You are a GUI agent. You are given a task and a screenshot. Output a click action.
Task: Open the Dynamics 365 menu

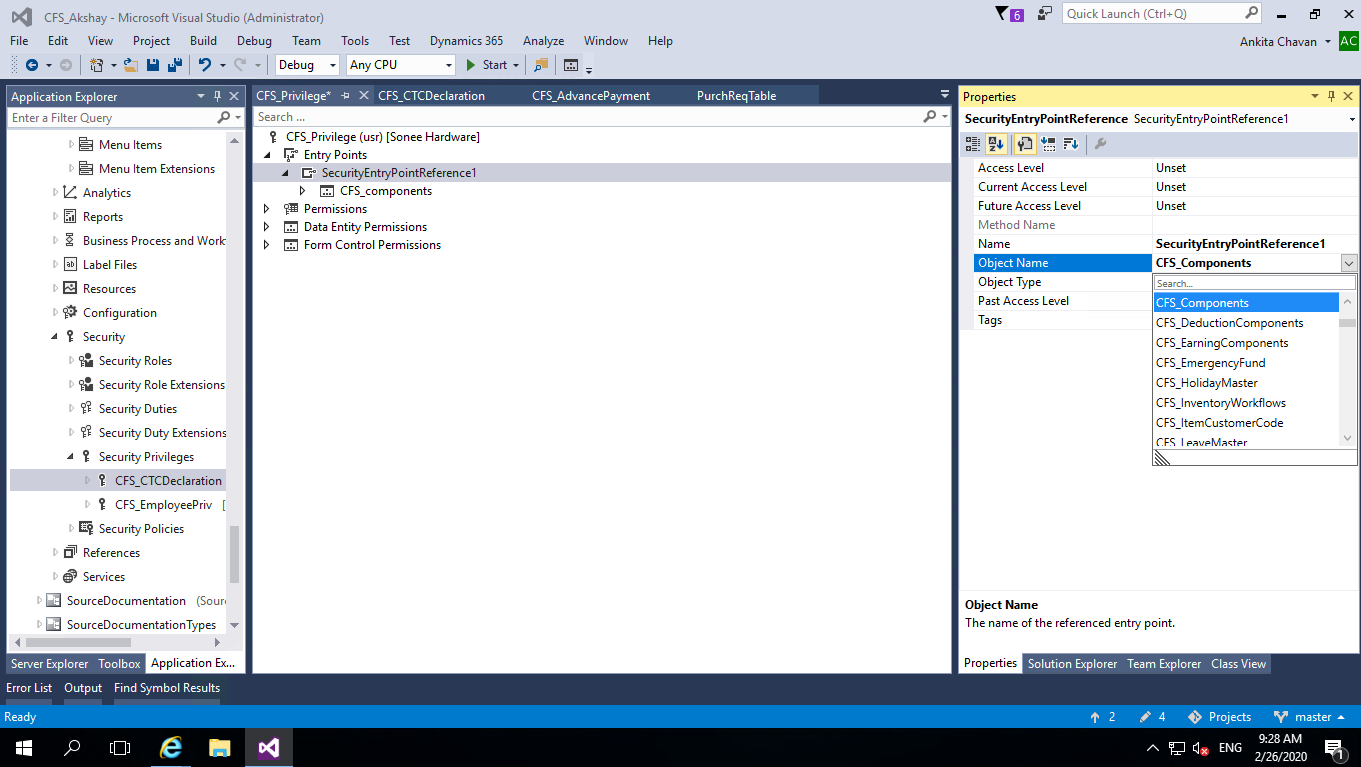(466, 41)
